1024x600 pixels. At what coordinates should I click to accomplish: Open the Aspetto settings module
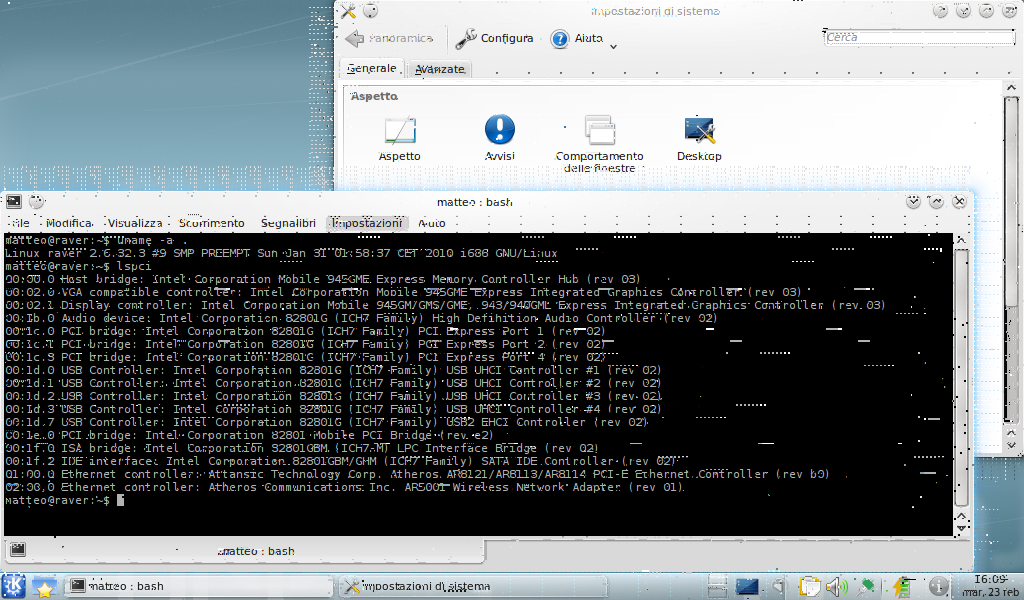[x=399, y=137]
